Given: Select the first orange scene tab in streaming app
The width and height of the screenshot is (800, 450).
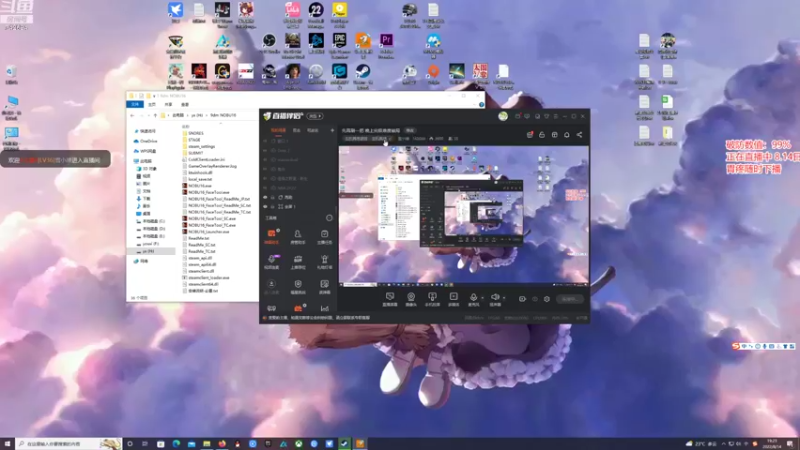Looking at the screenshot, I should tap(278, 131).
